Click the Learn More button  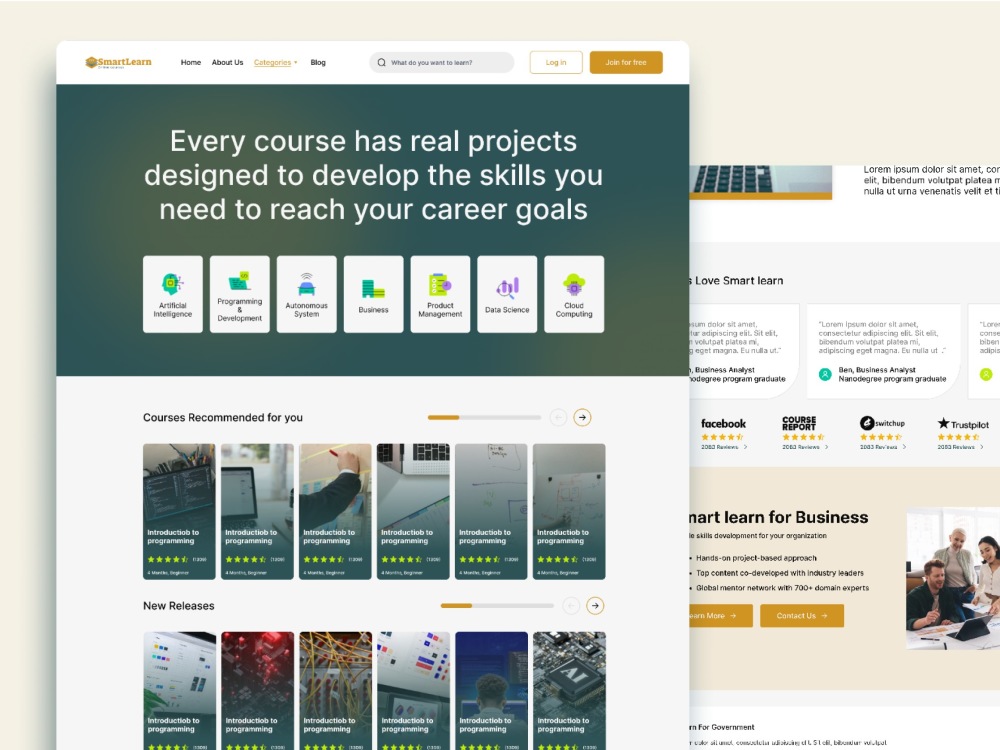pos(720,615)
